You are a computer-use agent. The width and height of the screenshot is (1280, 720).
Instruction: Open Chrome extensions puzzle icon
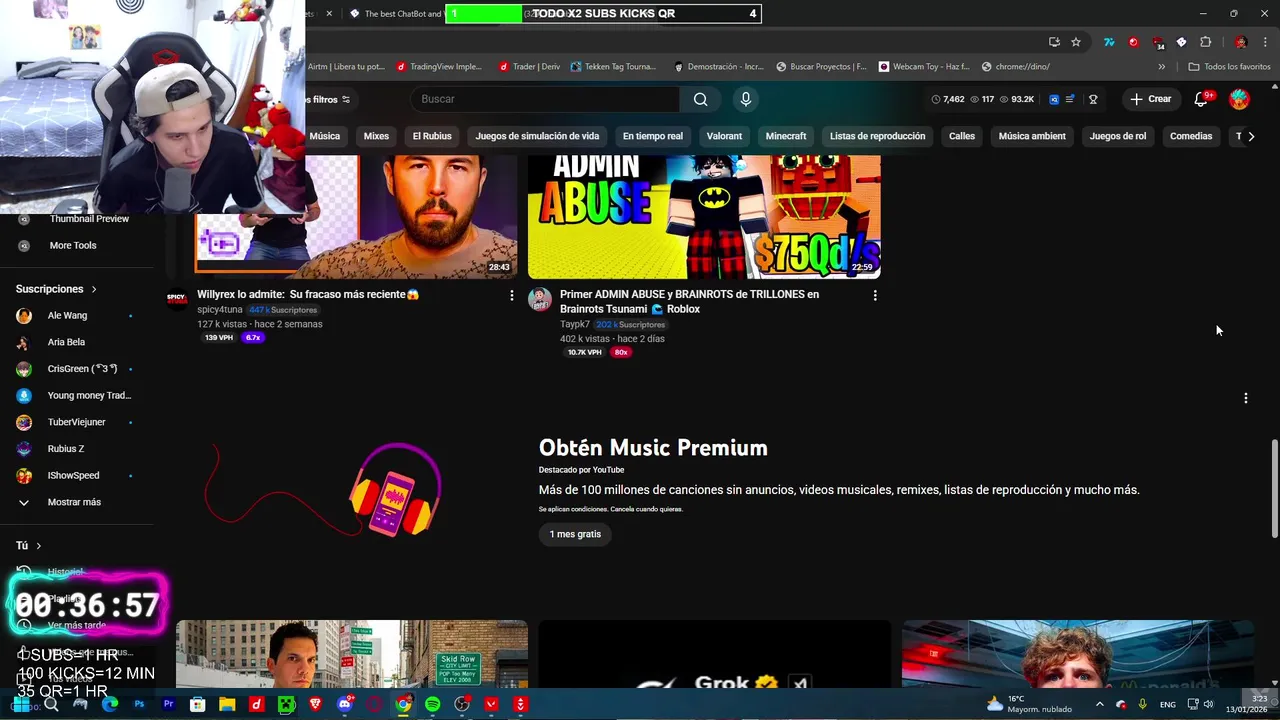1206,42
